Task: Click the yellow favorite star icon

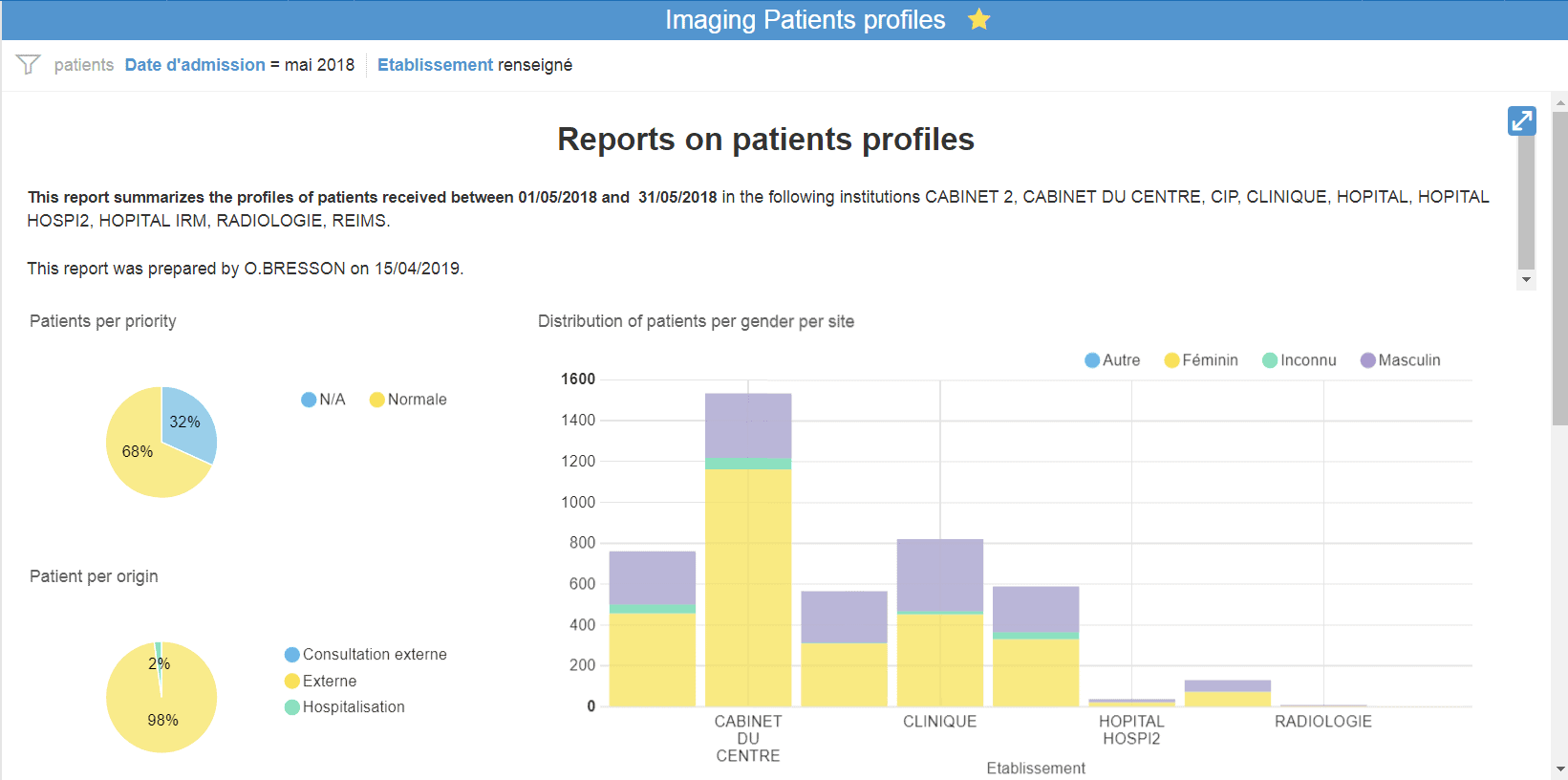Action: pyautogui.click(x=978, y=19)
